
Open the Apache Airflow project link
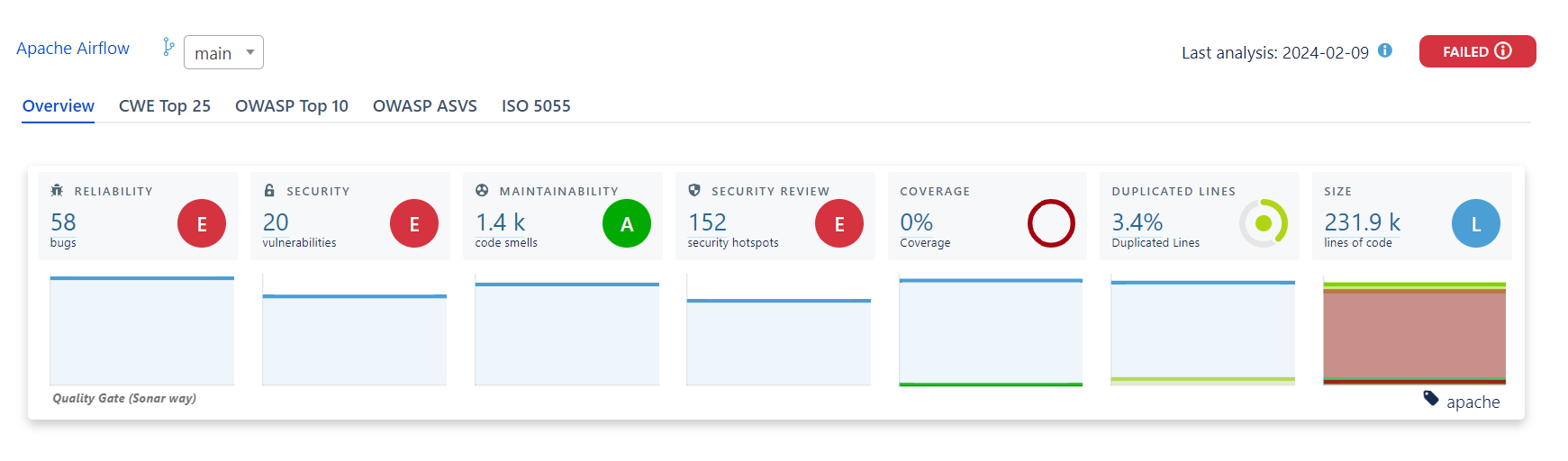click(x=73, y=49)
